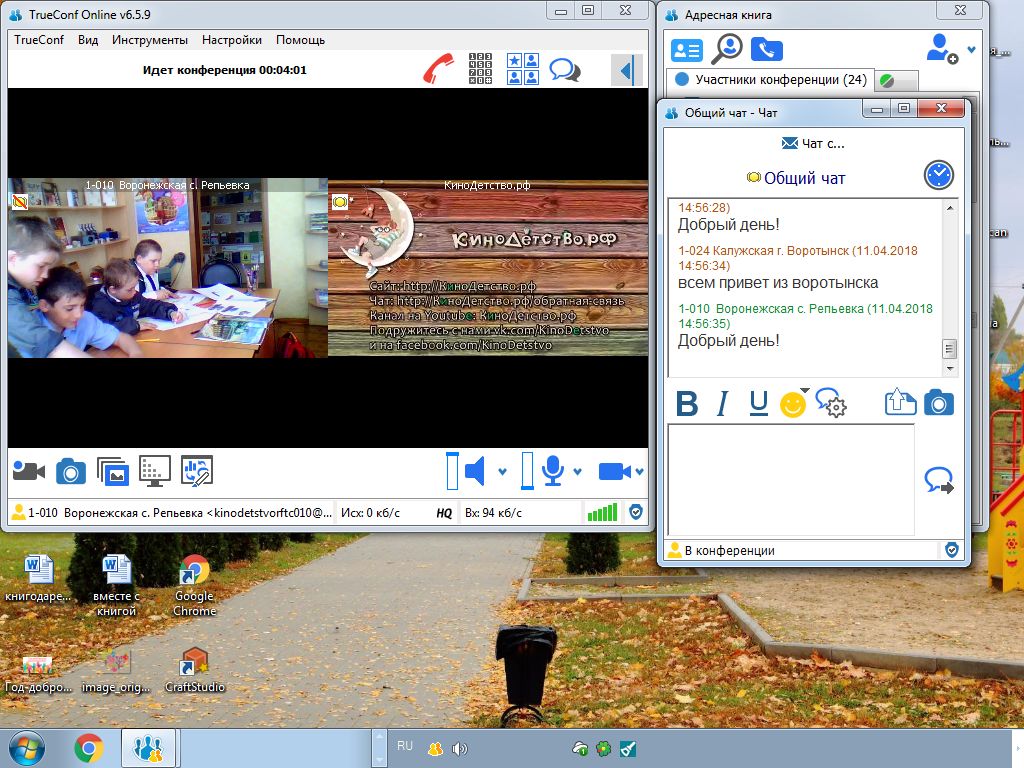
Task: Click in the chat message input field
Action: tap(791, 479)
